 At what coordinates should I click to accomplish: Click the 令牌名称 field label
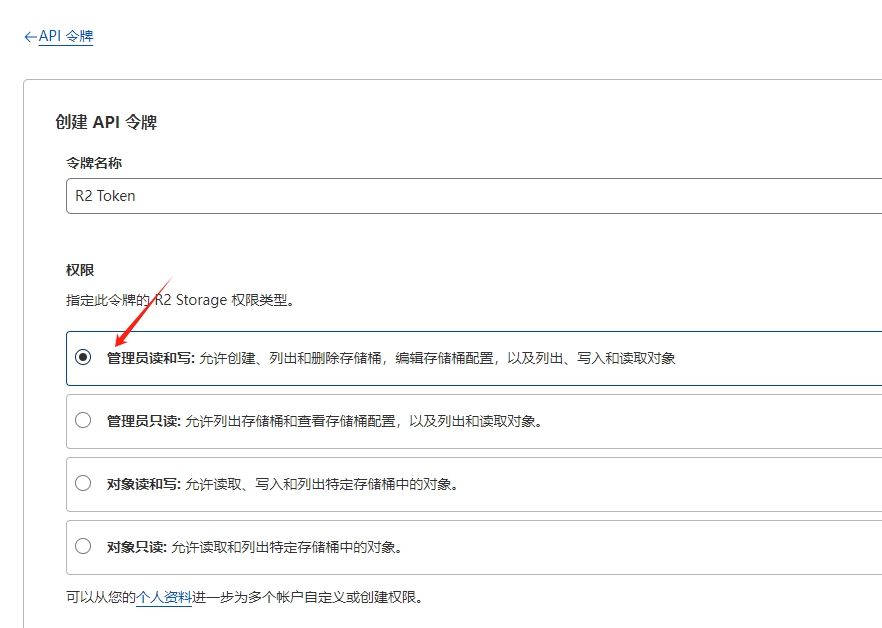[x=94, y=162]
